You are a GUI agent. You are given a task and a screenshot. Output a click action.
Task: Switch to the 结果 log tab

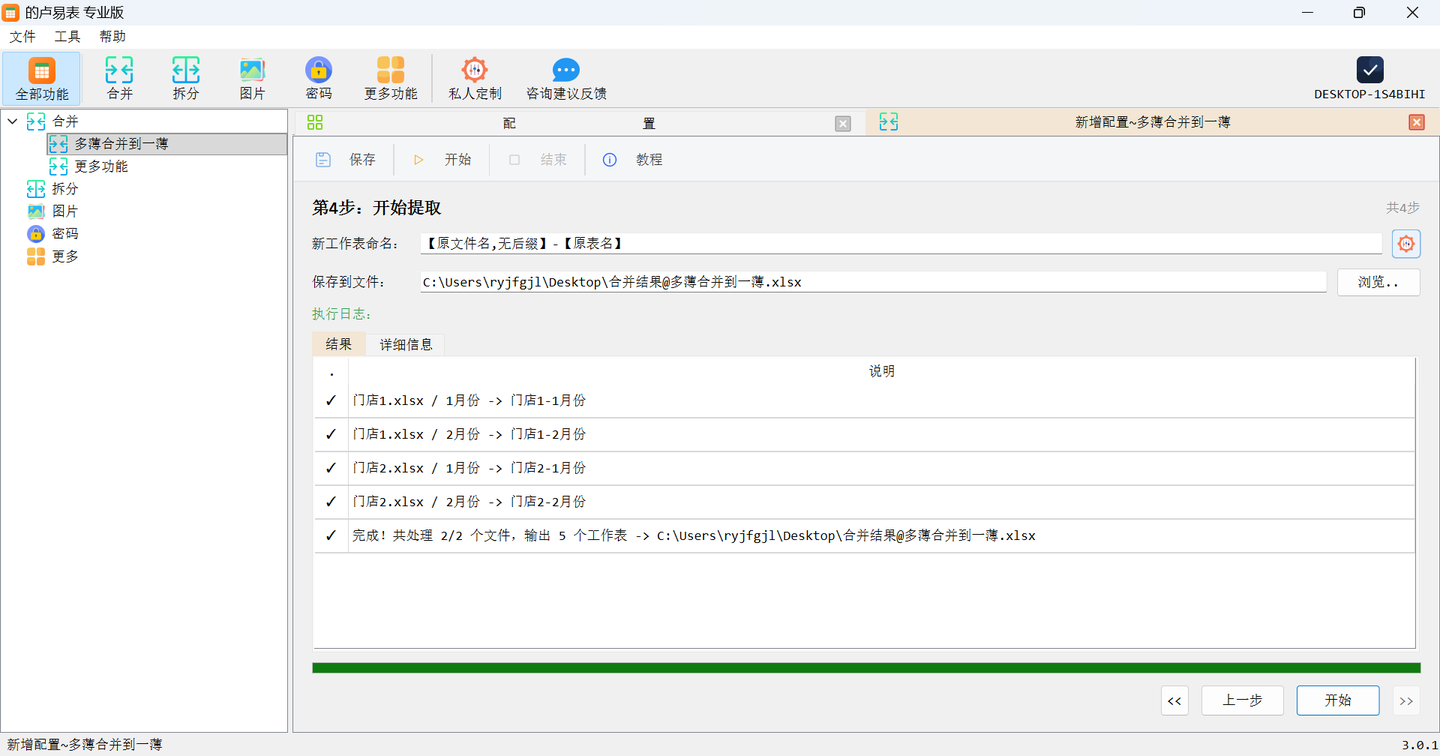339,344
